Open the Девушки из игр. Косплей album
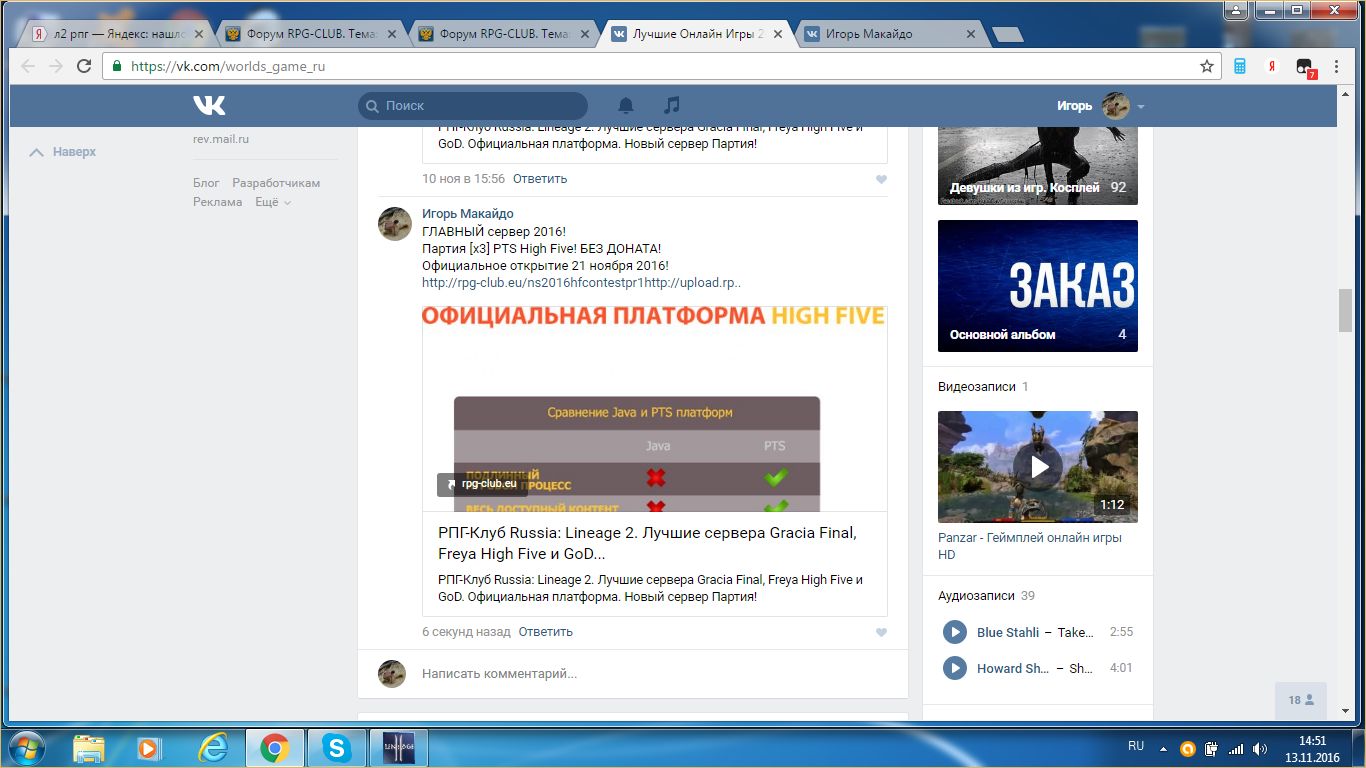The image size is (1366, 768). (1038, 166)
